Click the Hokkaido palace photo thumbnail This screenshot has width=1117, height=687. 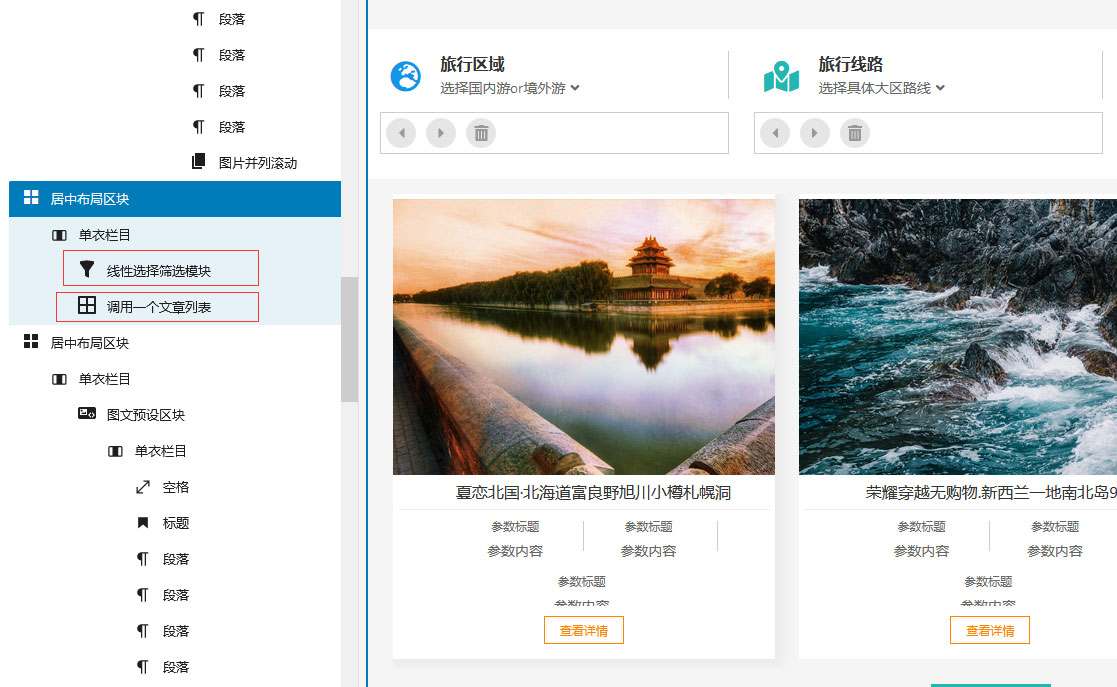584,336
